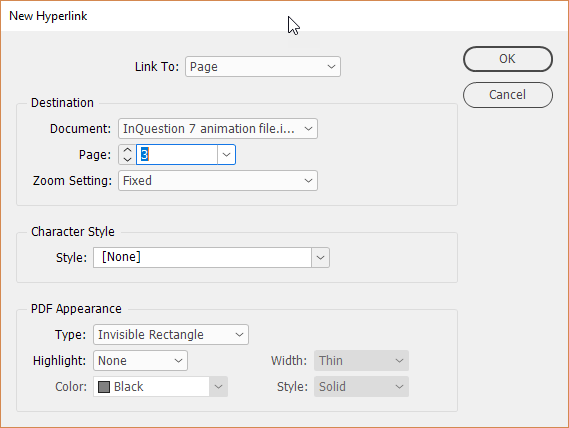This screenshot has height=428, width=569.
Task: Open the Zoom Setting dropdown showing Fixed
Action: pos(218,180)
